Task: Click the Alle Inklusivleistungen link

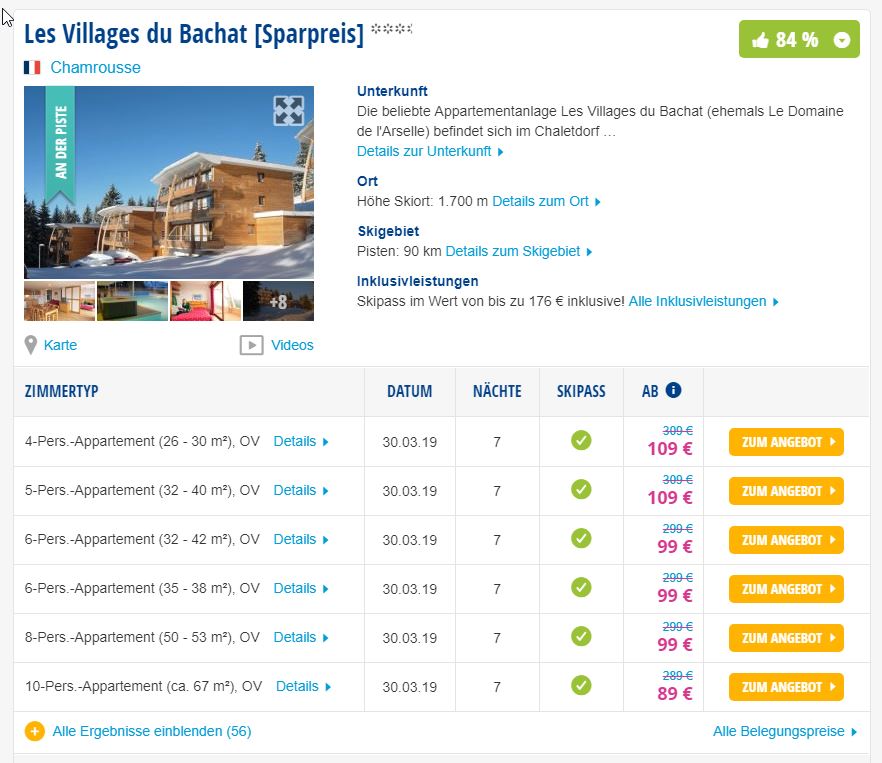Action: coord(700,300)
